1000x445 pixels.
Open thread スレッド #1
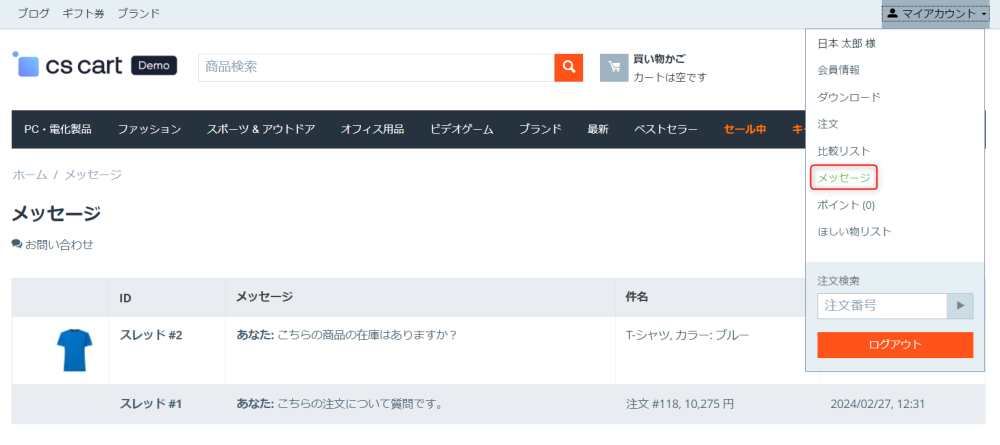(x=151, y=404)
